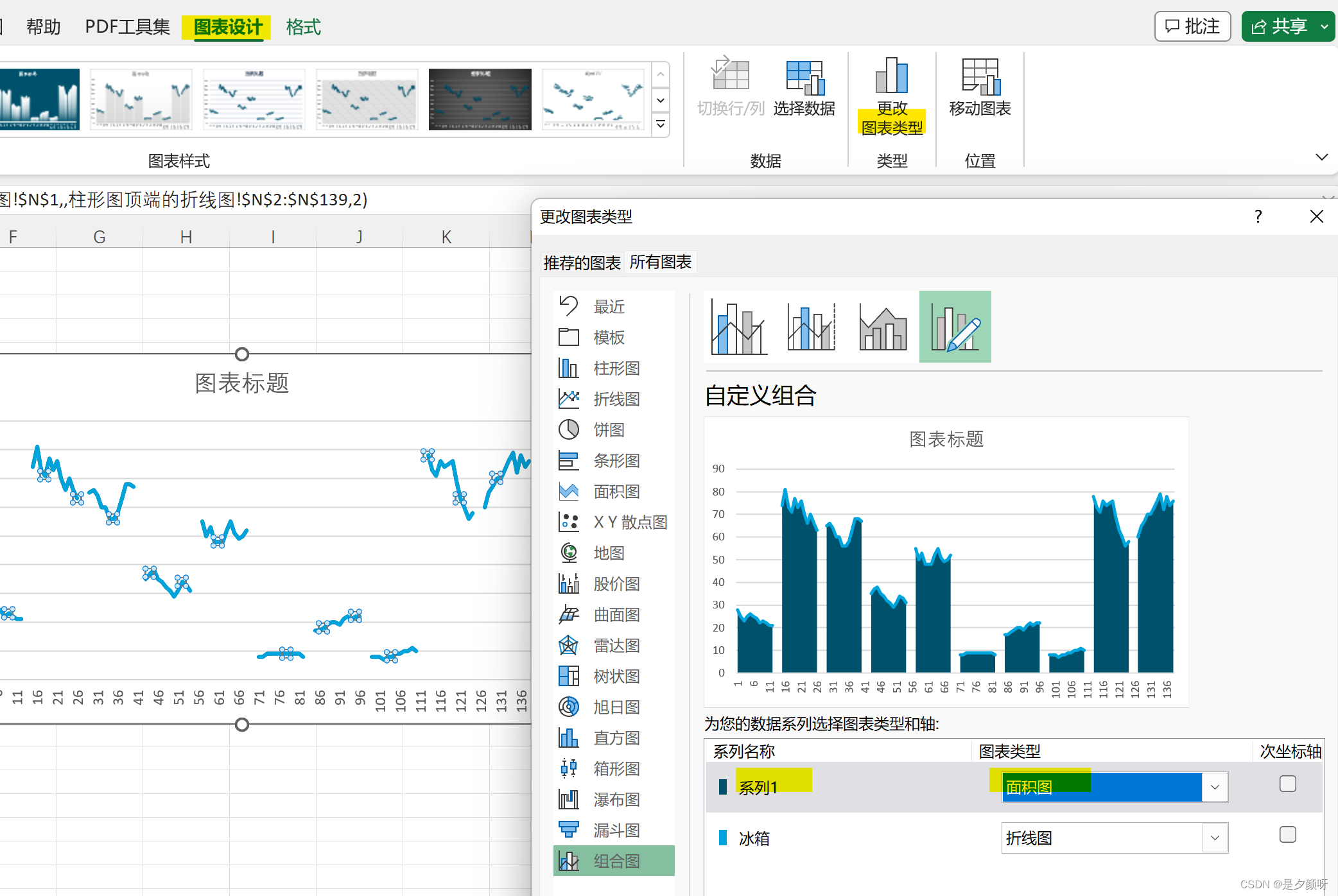This screenshot has width=1338, height=896.
Task: Select 系列1 series name row
Action: click(x=1014, y=788)
